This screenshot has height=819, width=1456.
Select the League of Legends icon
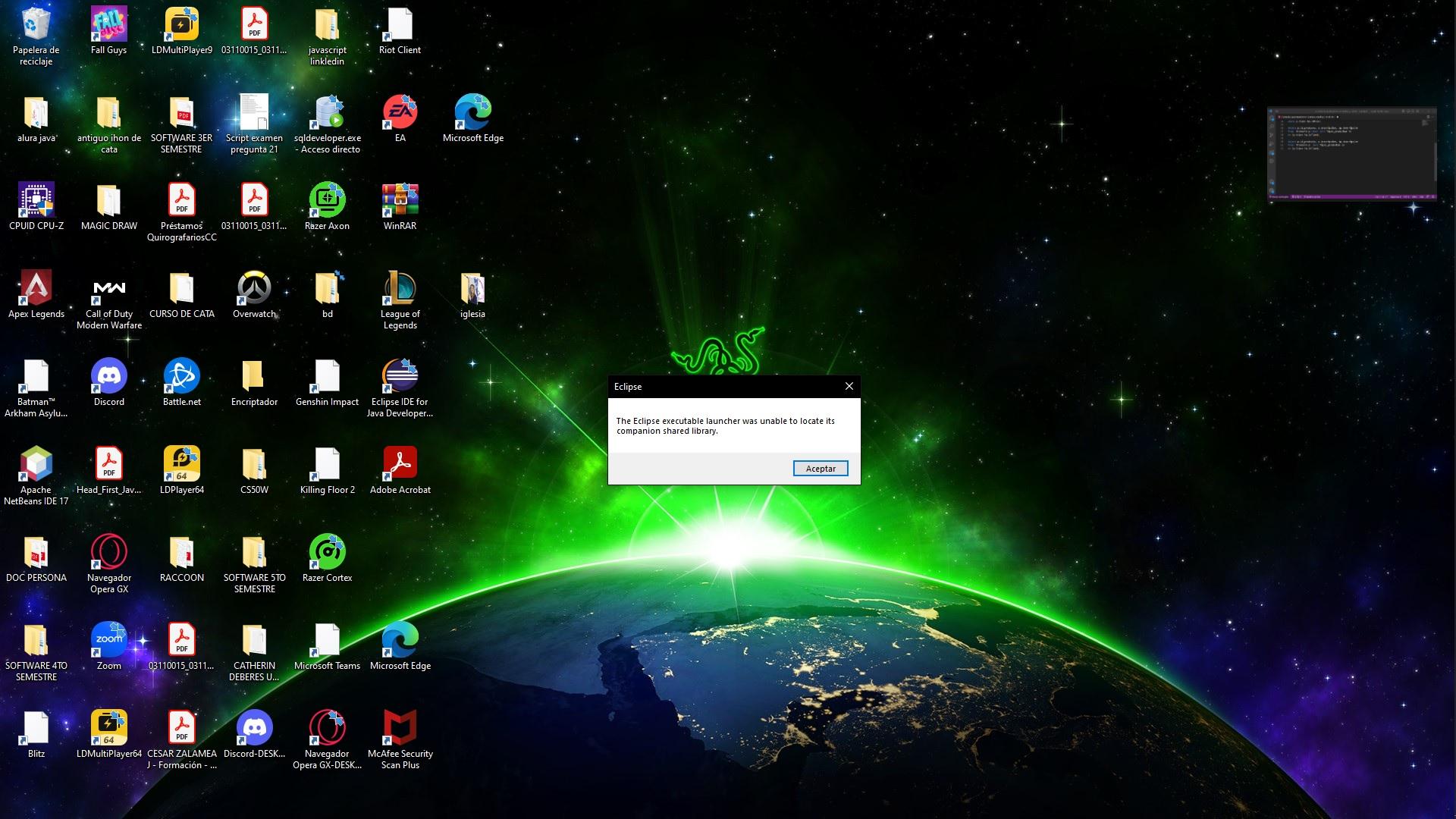click(400, 299)
